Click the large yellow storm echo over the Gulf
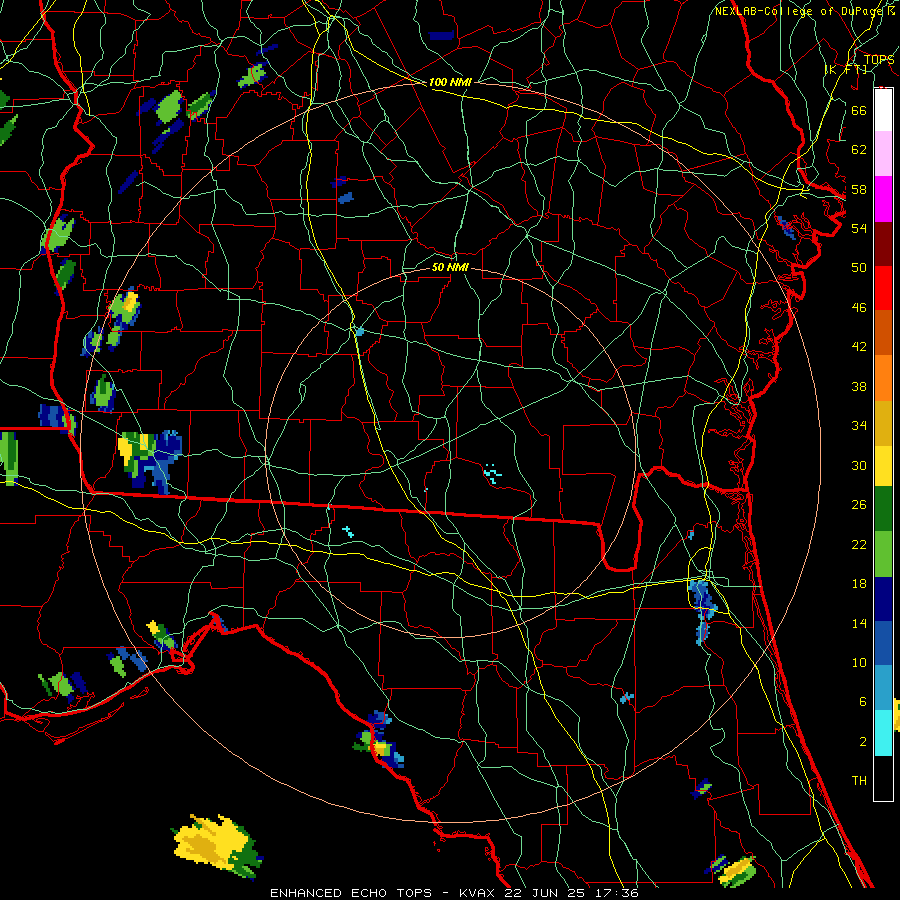900x900 pixels. point(216,845)
